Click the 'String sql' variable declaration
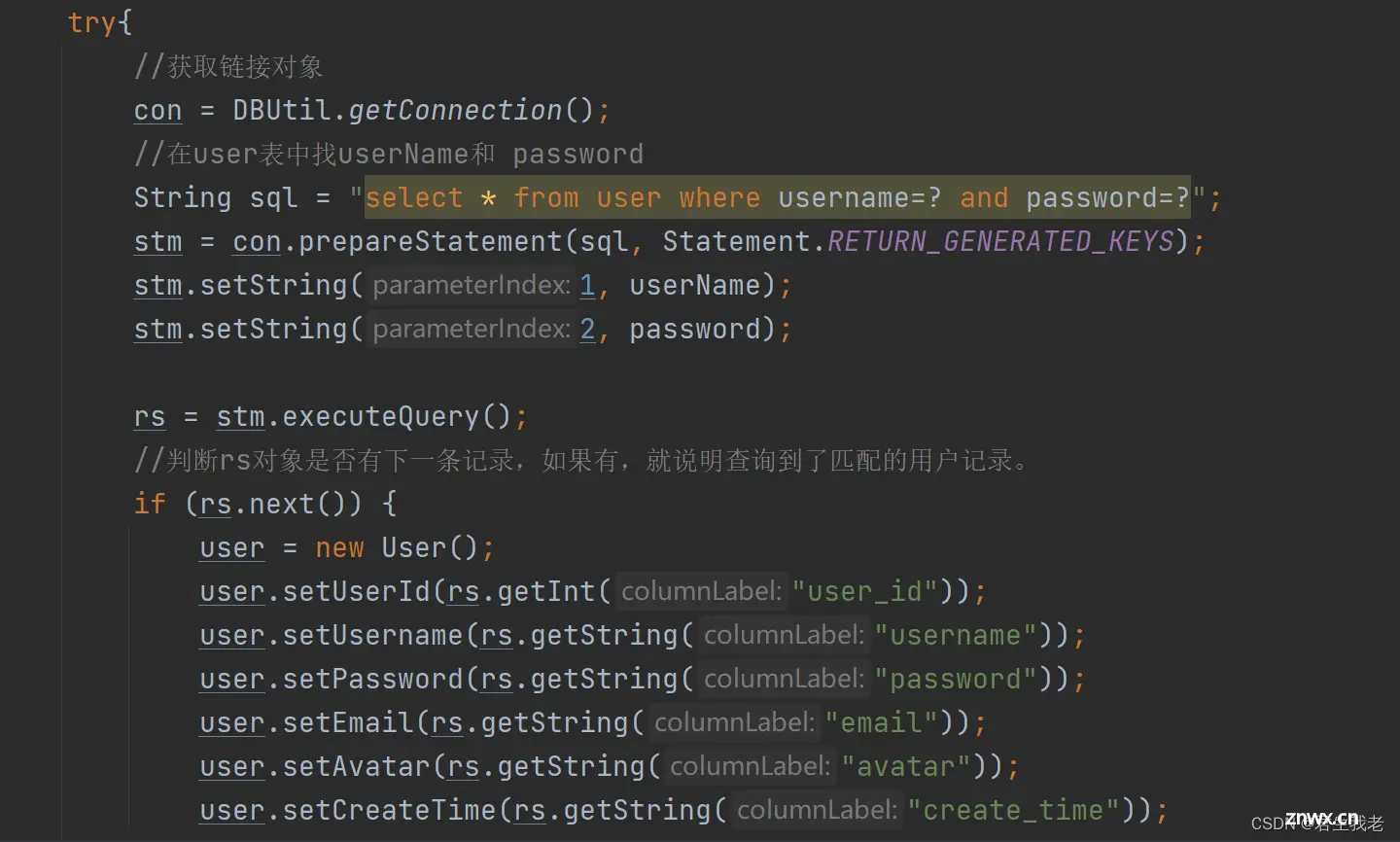 tap(215, 197)
